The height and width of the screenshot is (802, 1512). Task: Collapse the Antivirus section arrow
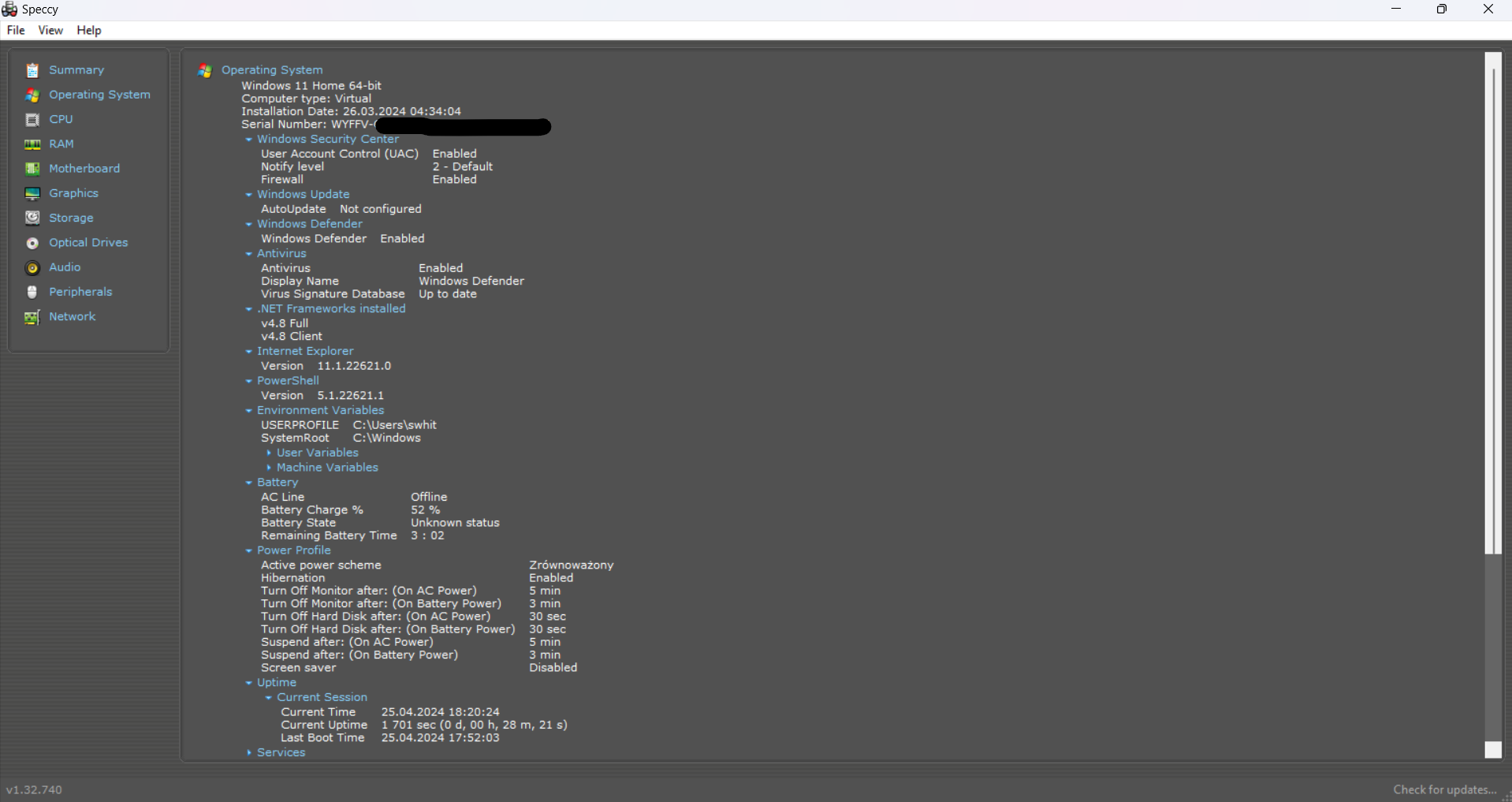tap(249, 254)
